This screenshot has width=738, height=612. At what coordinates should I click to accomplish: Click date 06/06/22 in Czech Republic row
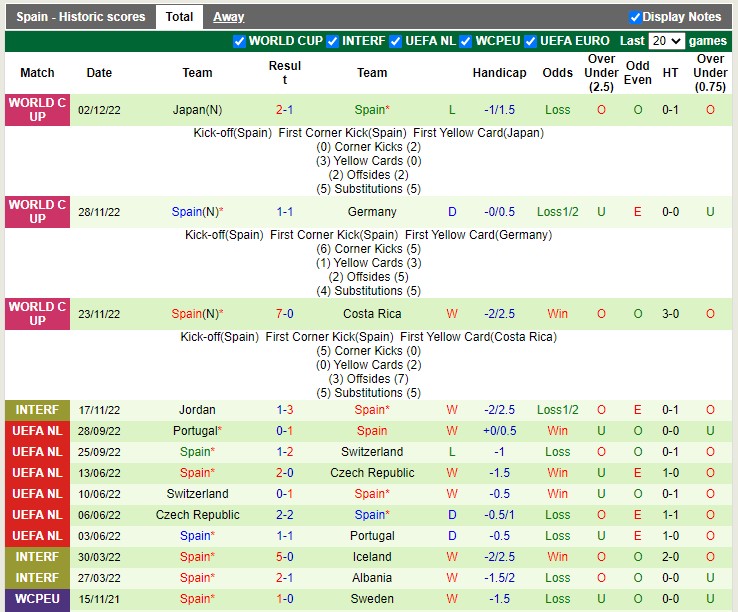99,515
